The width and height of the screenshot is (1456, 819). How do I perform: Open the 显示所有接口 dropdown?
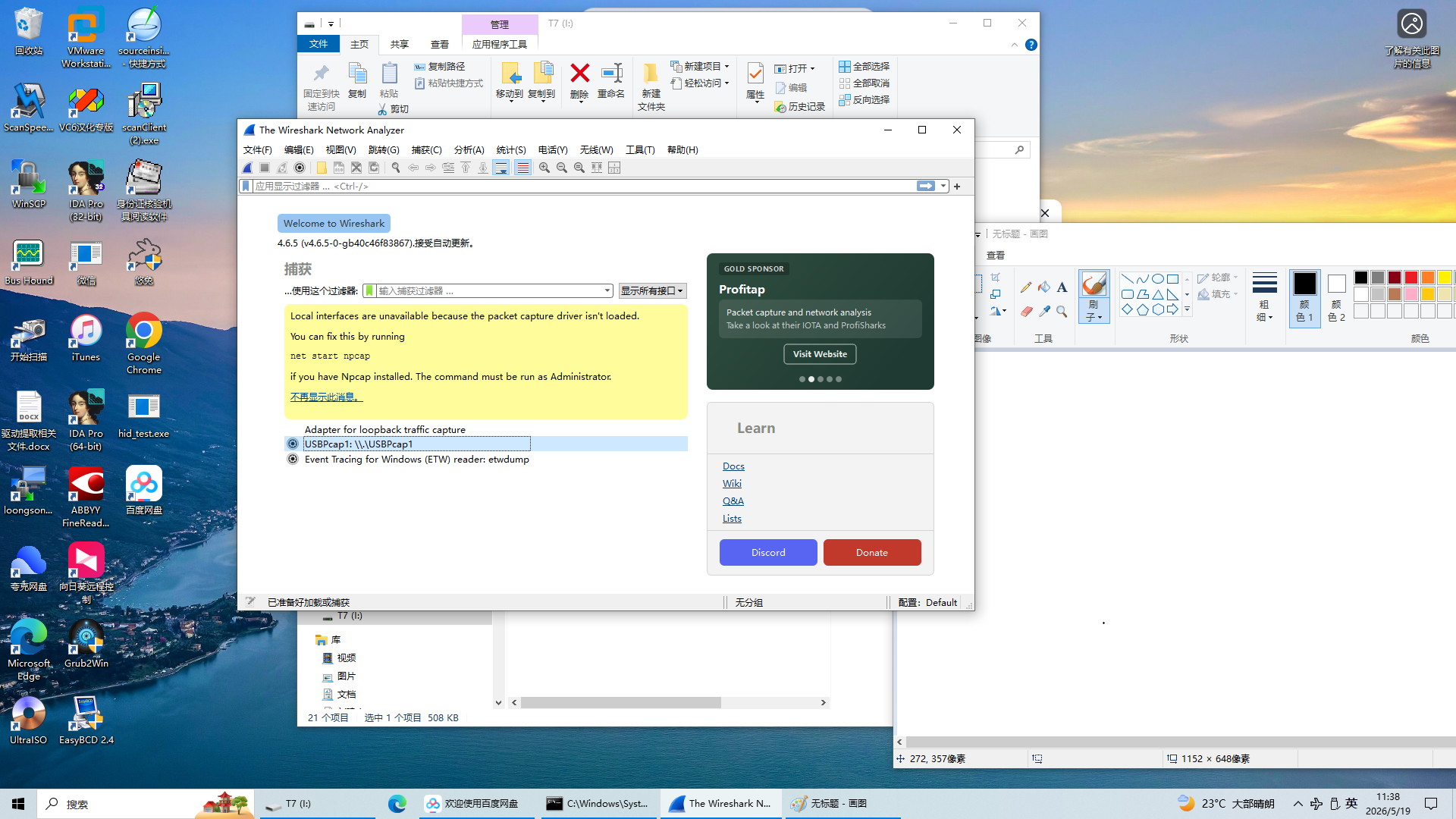tap(652, 291)
